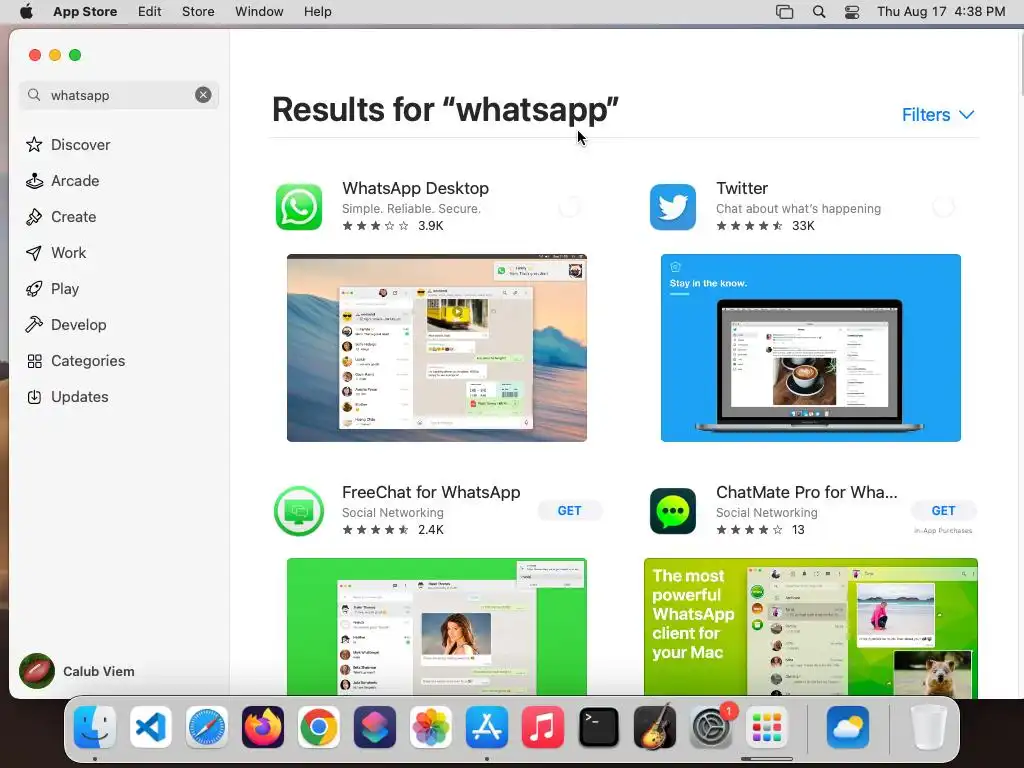Open Twitter title link
1024x768 pixels.
tap(742, 188)
